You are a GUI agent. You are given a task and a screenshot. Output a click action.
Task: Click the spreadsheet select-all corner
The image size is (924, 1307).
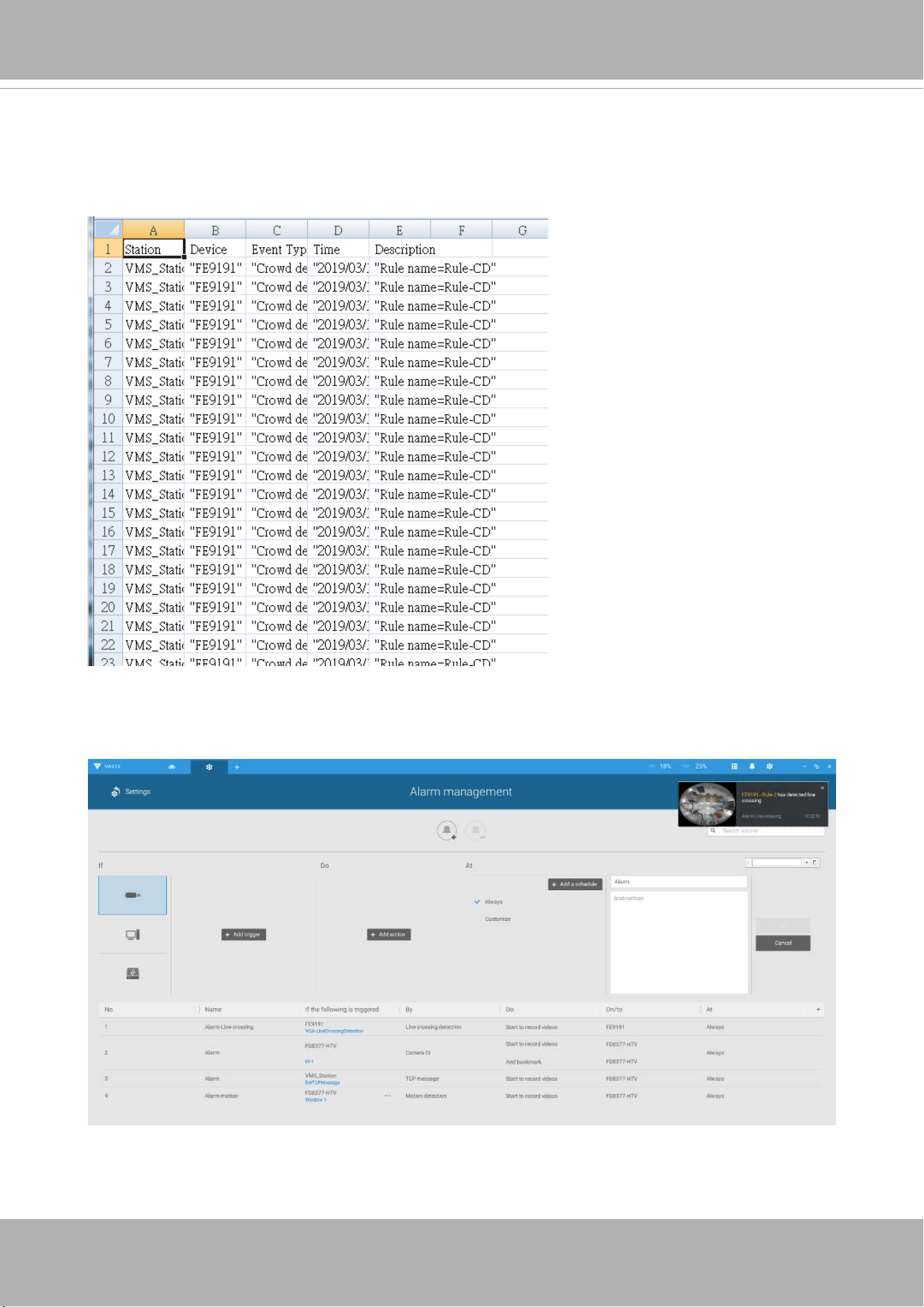click(108, 230)
